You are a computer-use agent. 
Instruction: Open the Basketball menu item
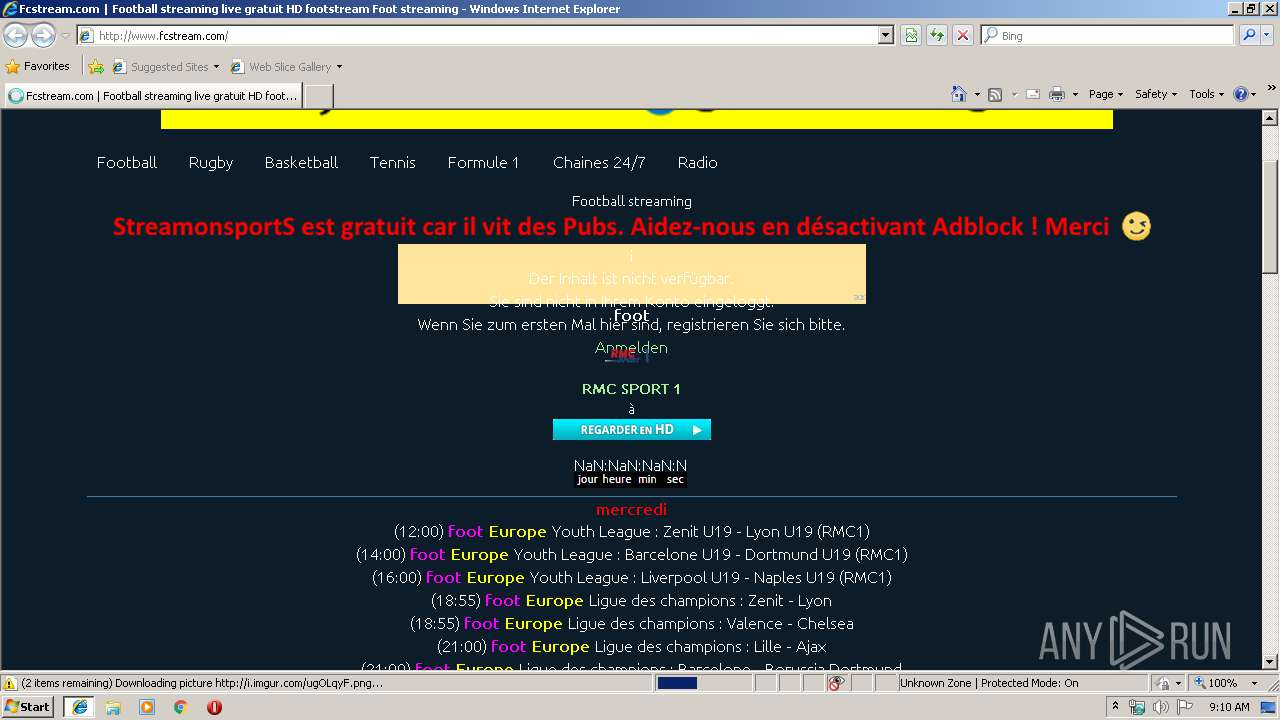coord(301,162)
